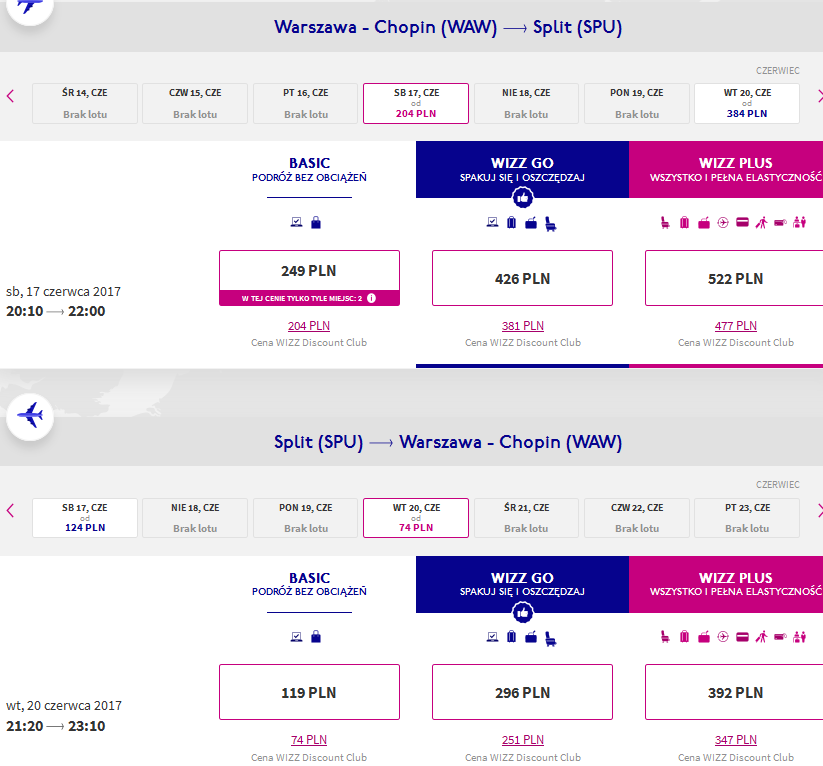The width and height of the screenshot is (823, 766).
Task: Select return date PT 23, CZE
Action: click(x=747, y=518)
